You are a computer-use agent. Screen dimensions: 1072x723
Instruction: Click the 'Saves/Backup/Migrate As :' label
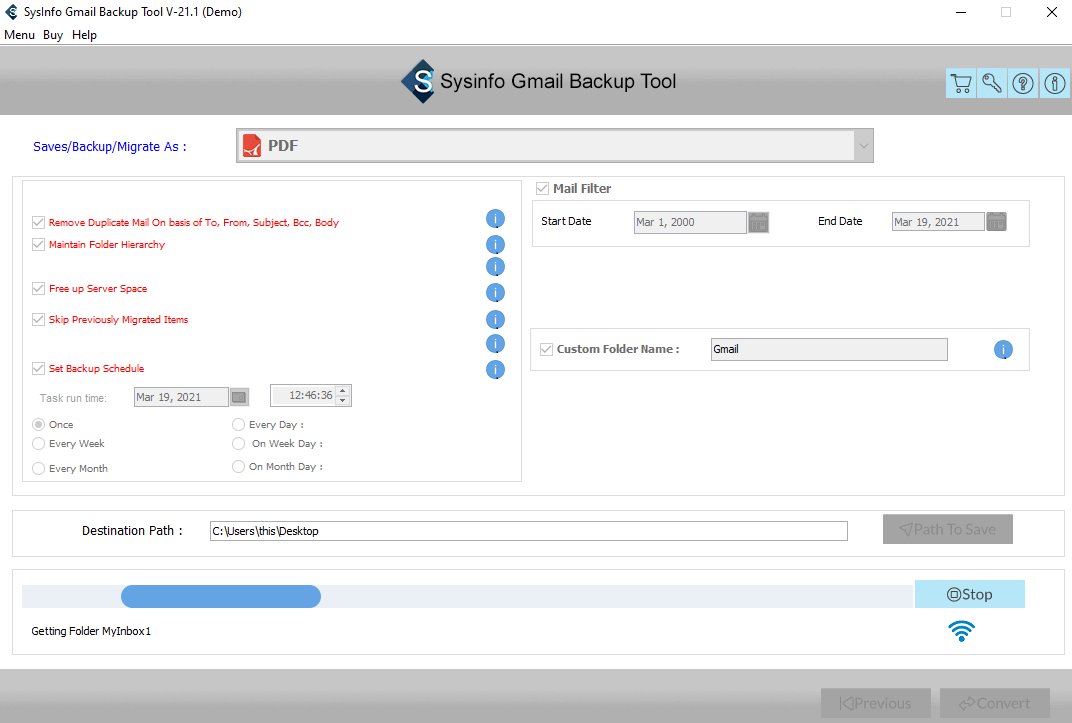click(x=109, y=147)
